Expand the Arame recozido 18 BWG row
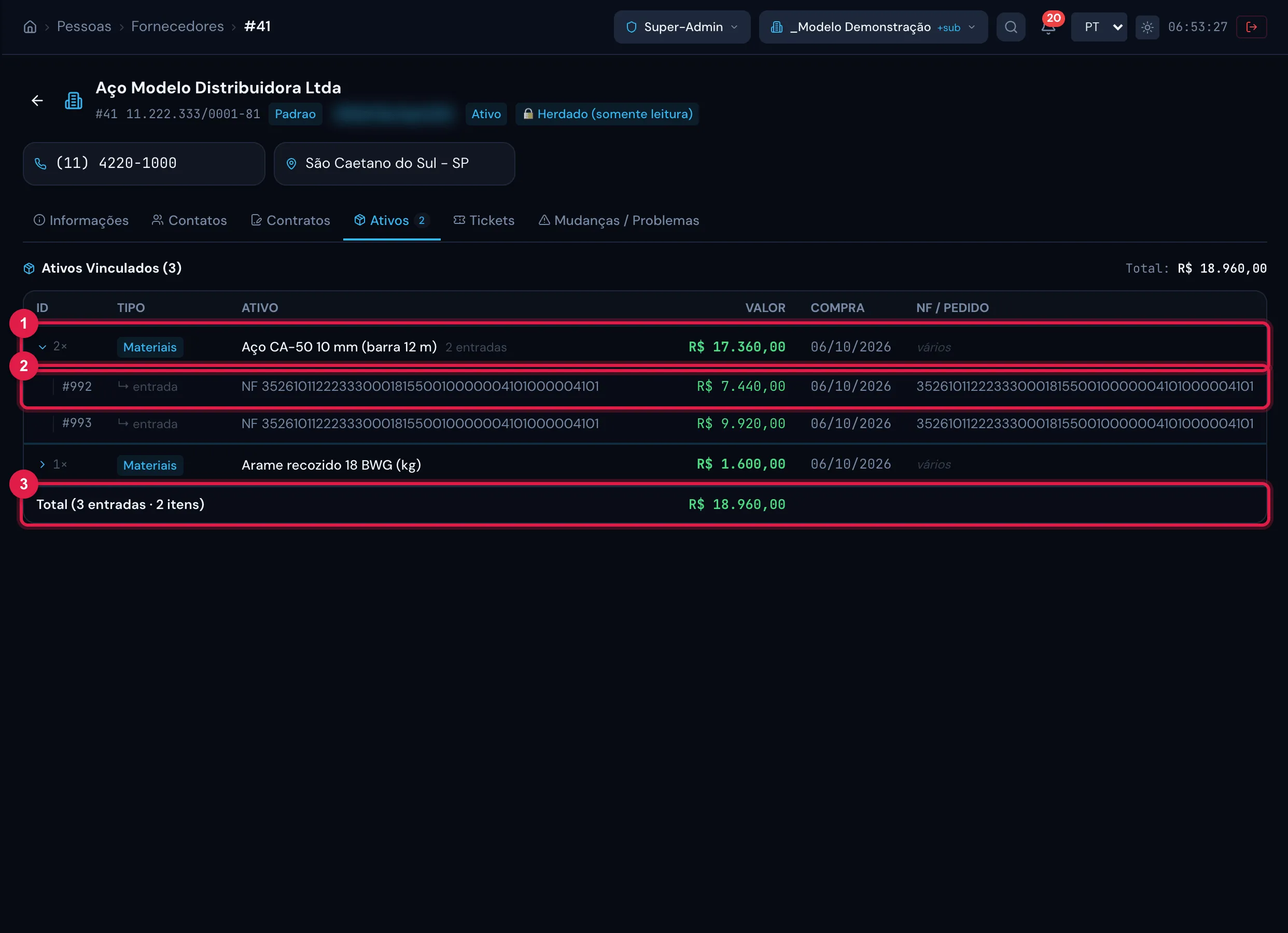The image size is (1288, 933). point(42,464)
